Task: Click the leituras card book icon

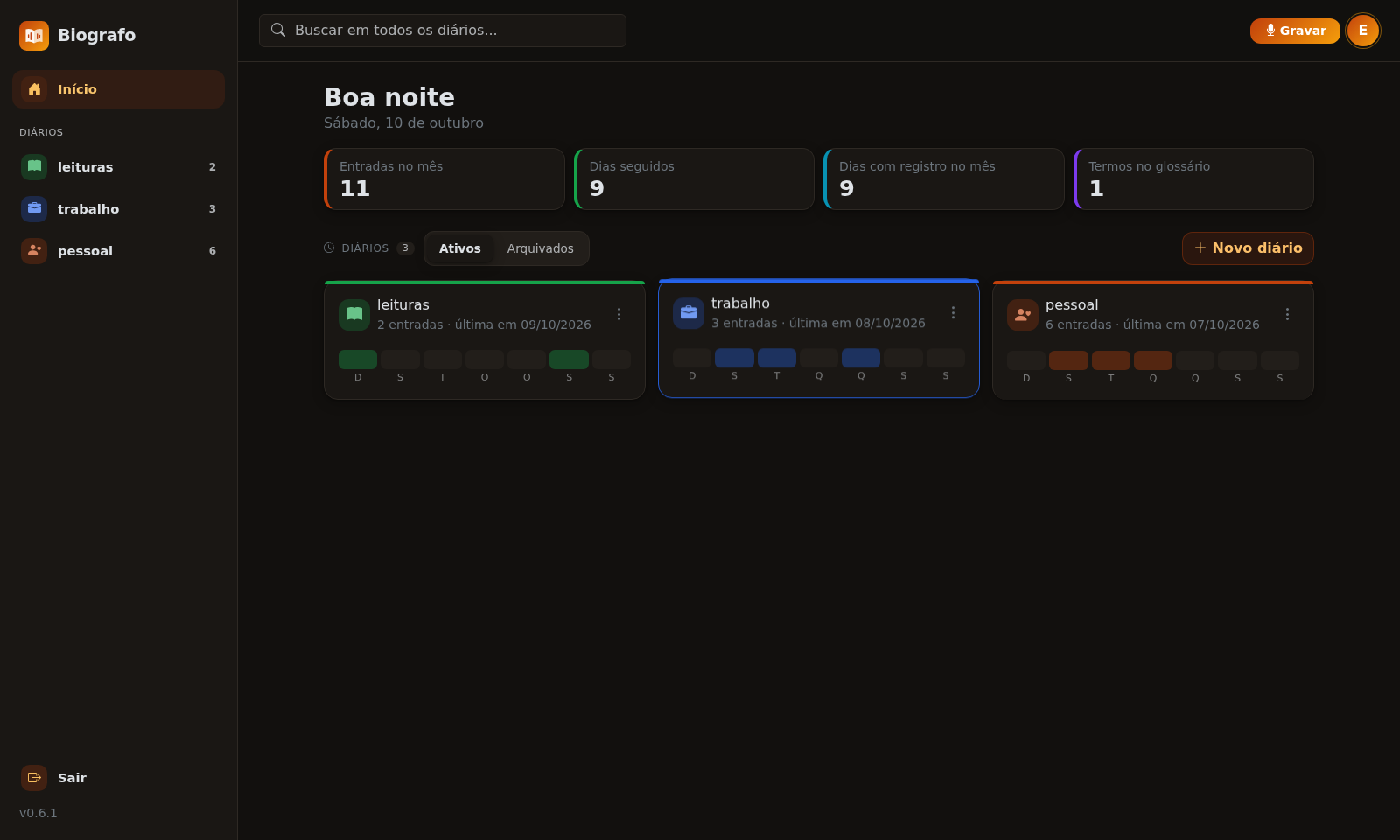Action: click(x=354, y=315)
